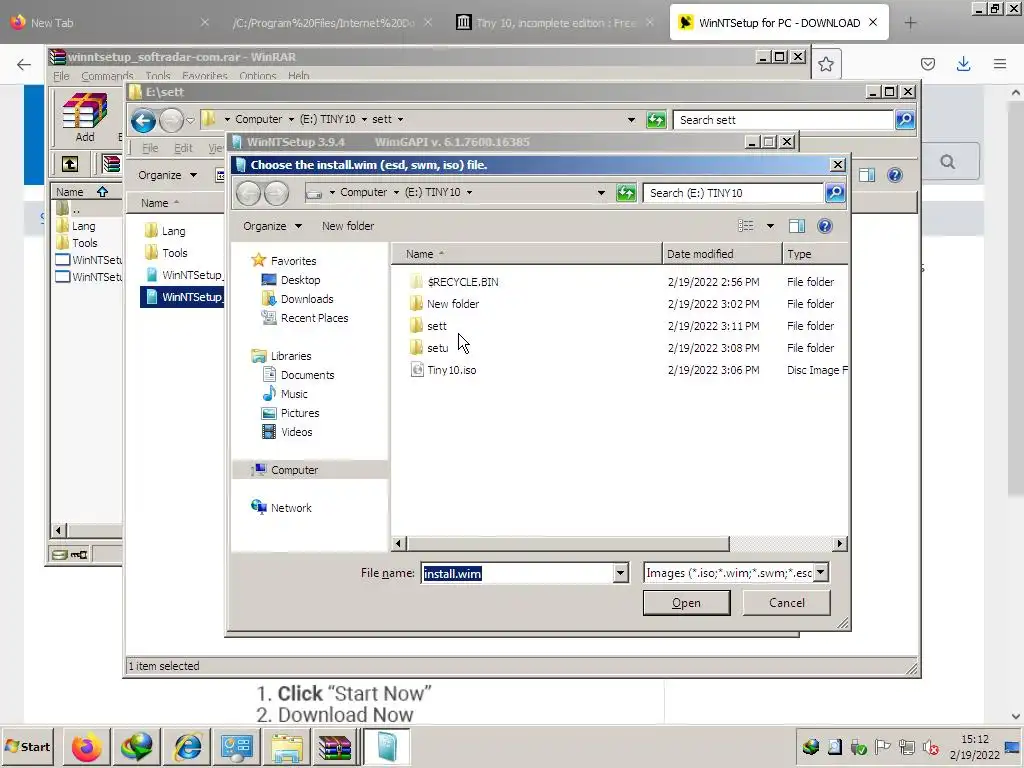The width and height of the screenshot is (1024, 768).
Task: Click the up-one-level icon in WinRAR
Action: tap(70, 164)
